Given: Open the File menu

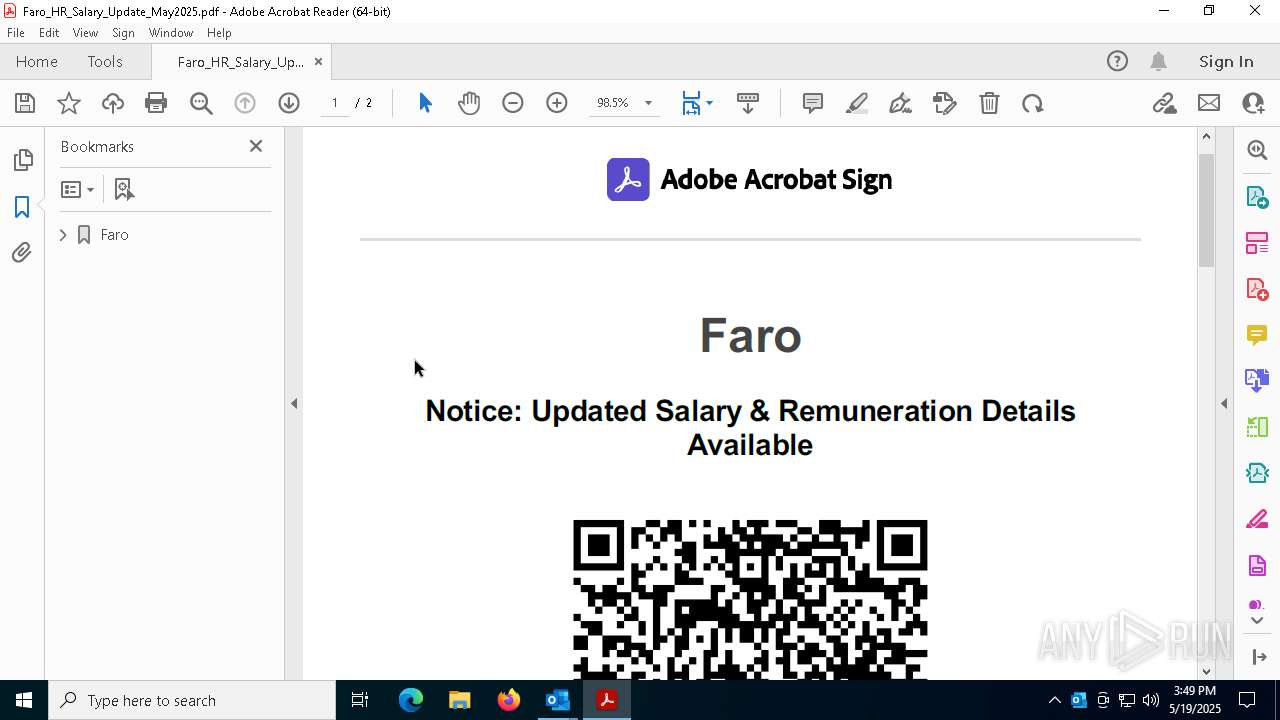Looking at the screenshot, I should coord(16,33).
